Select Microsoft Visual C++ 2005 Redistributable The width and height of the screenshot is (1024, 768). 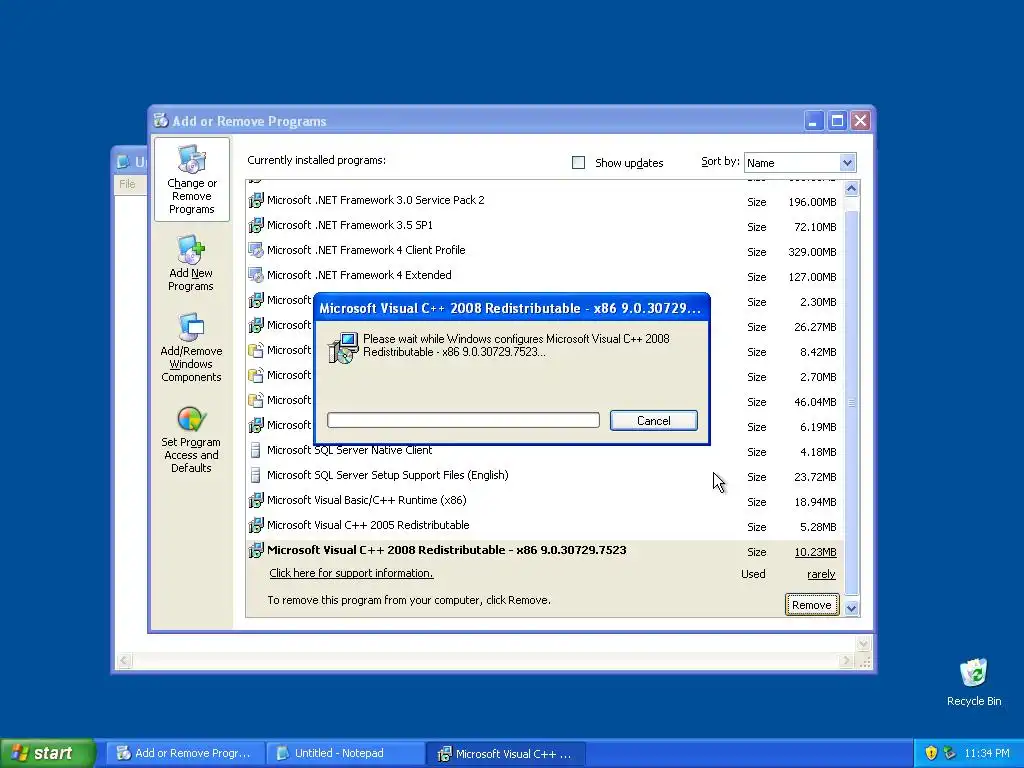[368, 525]
